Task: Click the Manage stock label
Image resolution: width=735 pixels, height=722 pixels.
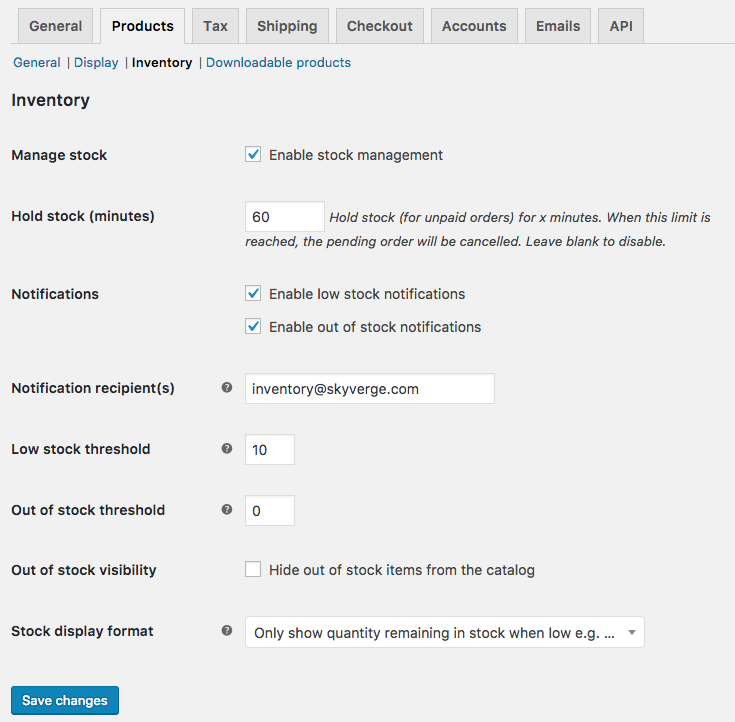Action: pyautogui.click(x=59, y=155)
